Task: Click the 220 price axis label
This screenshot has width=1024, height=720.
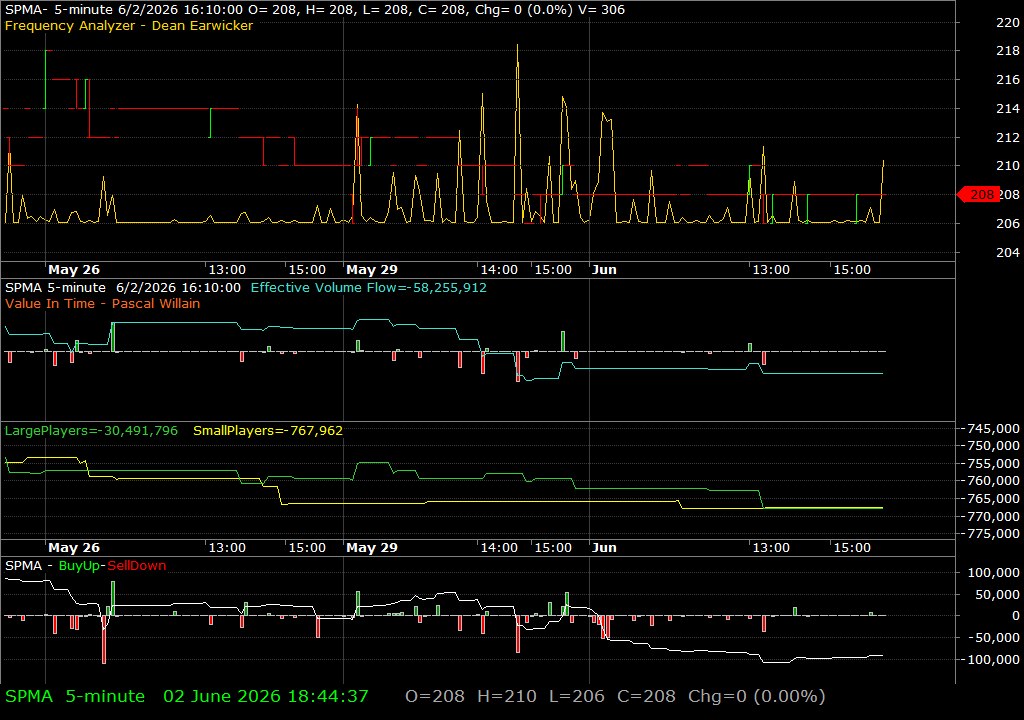Action: pyautogui.click(x=1008, y=22)
